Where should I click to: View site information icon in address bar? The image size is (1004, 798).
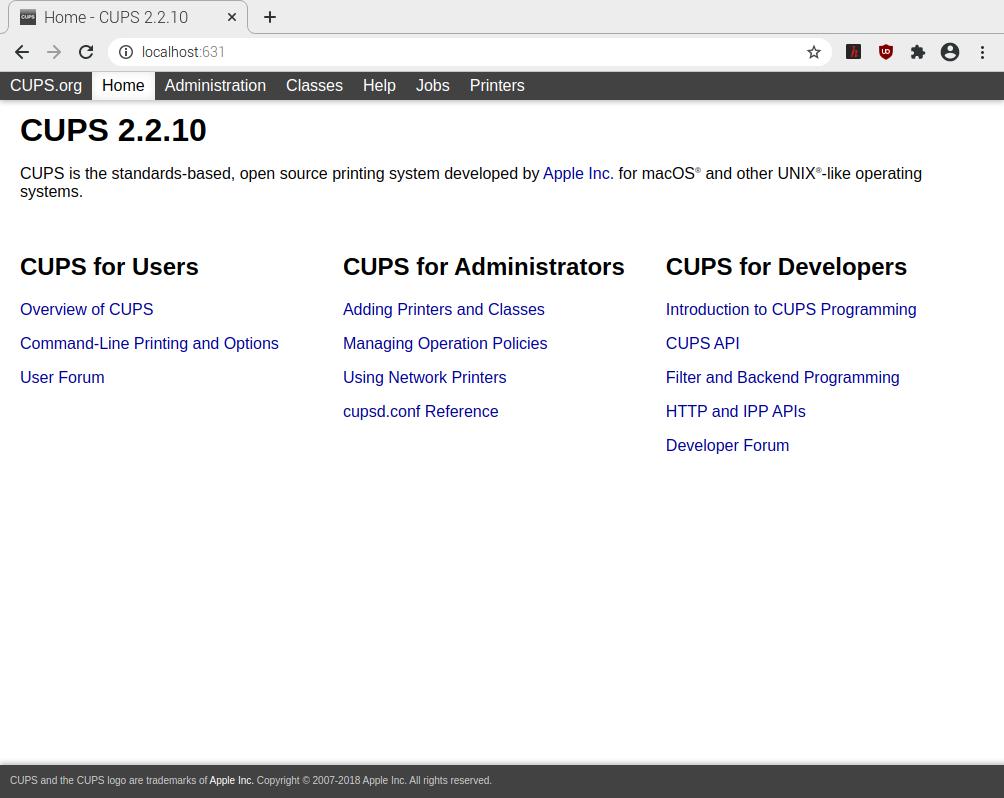[x=126, y=52]
